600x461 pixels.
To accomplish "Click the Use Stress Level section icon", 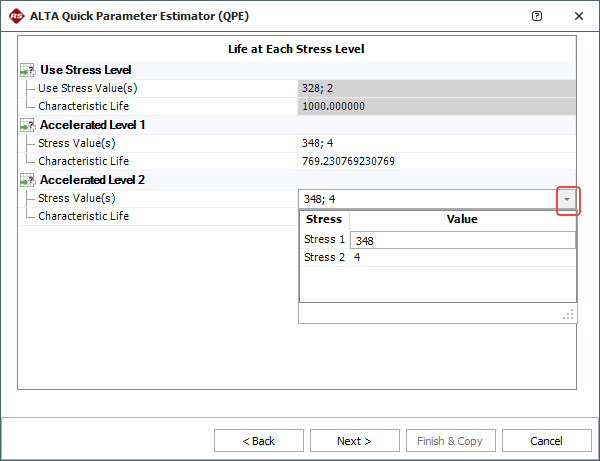I will coord(27,70).
